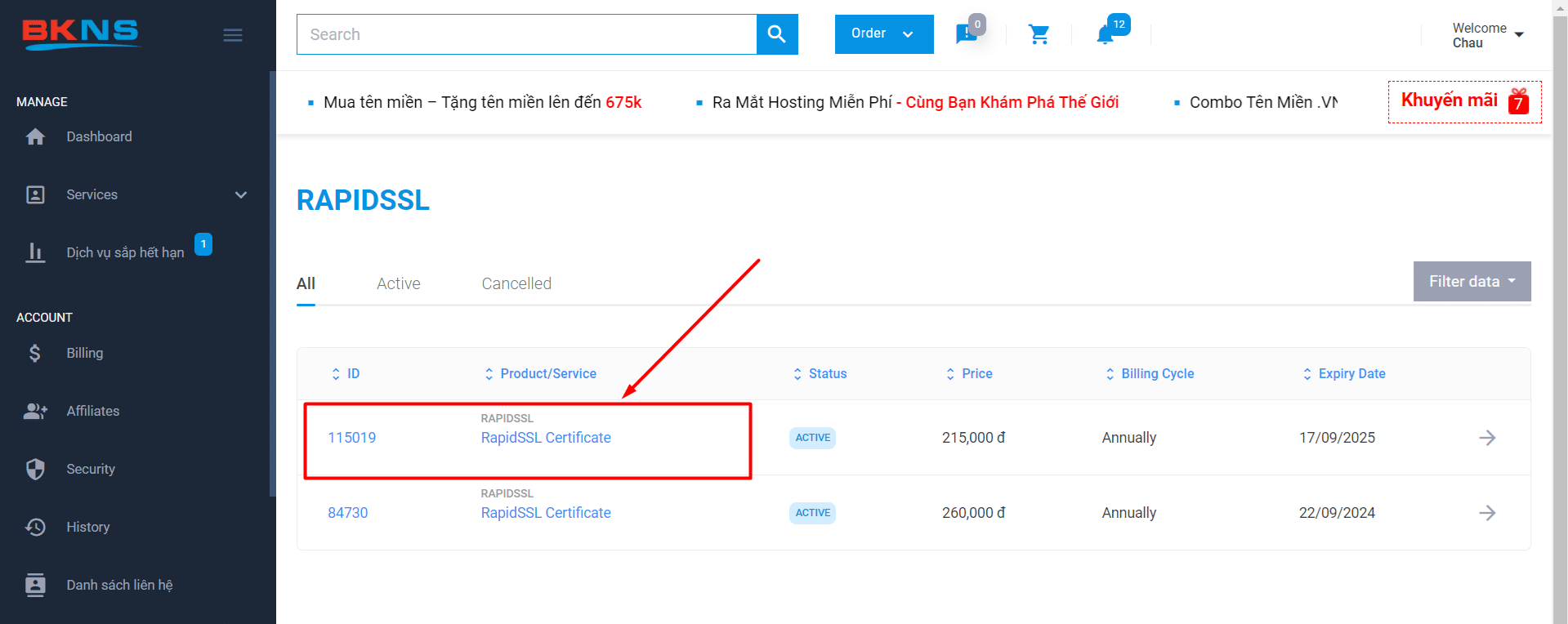Sort table by Billing Cycle
This screenshot has width=1568, height=624.
tap(1149, 373)
